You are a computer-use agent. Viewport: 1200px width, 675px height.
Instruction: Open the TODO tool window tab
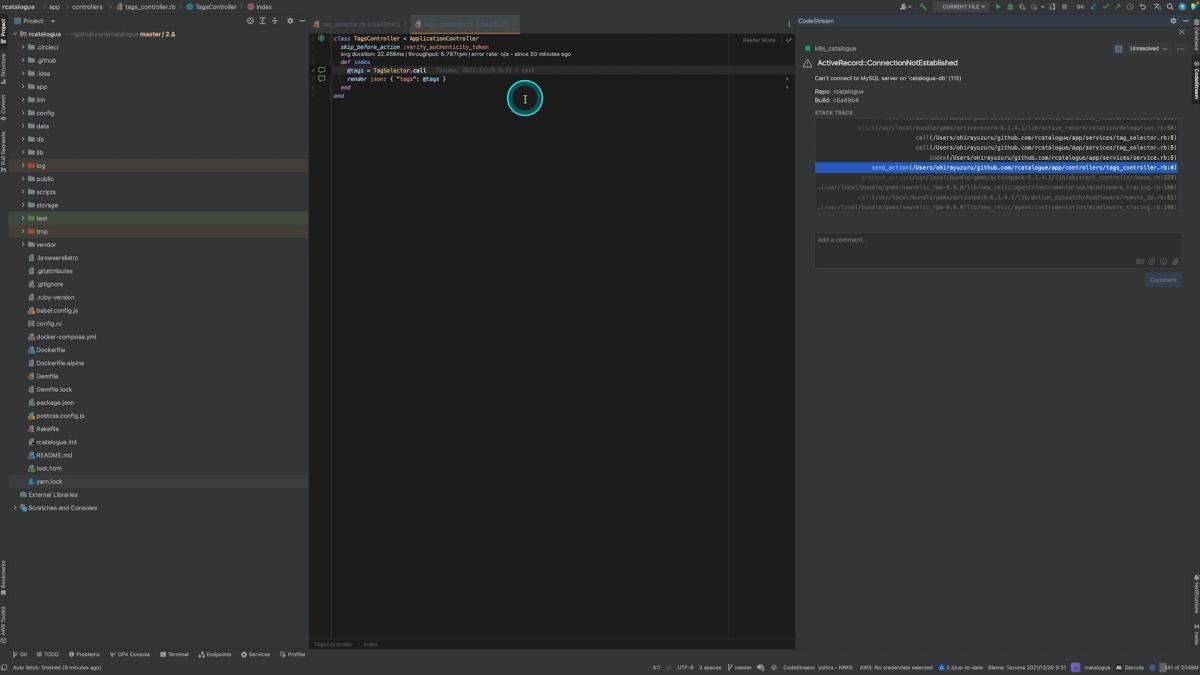[x=46, y=654]
